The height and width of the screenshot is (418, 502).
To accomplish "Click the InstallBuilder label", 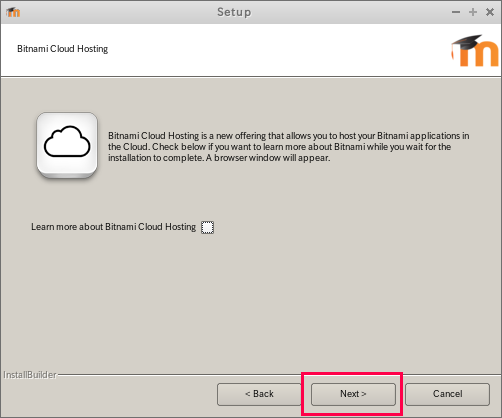I will [x=30, y=375].
